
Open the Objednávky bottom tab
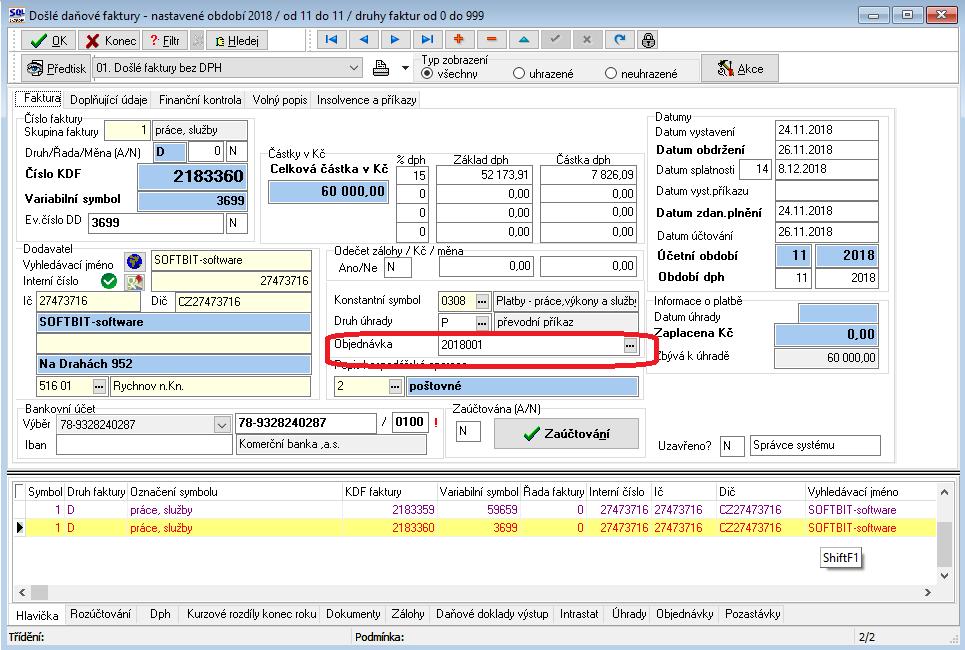(684, 614)
